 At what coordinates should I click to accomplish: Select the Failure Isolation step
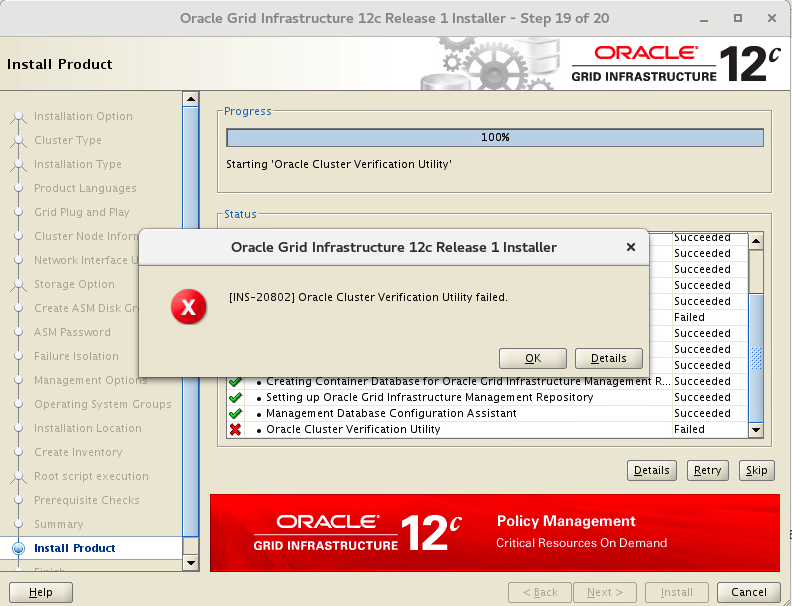click(76, 356)
